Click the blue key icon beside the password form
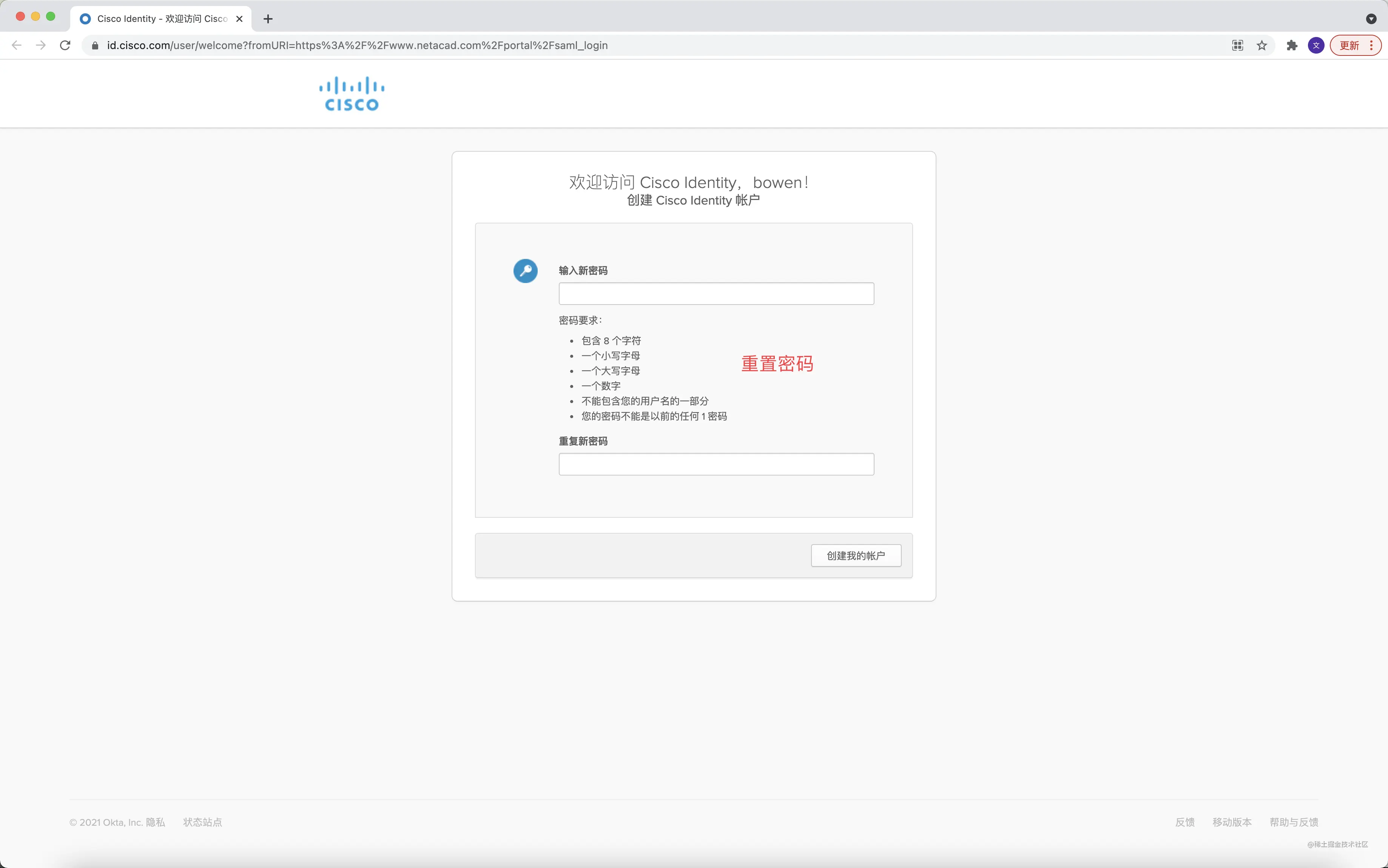 [x=526, y=271]
